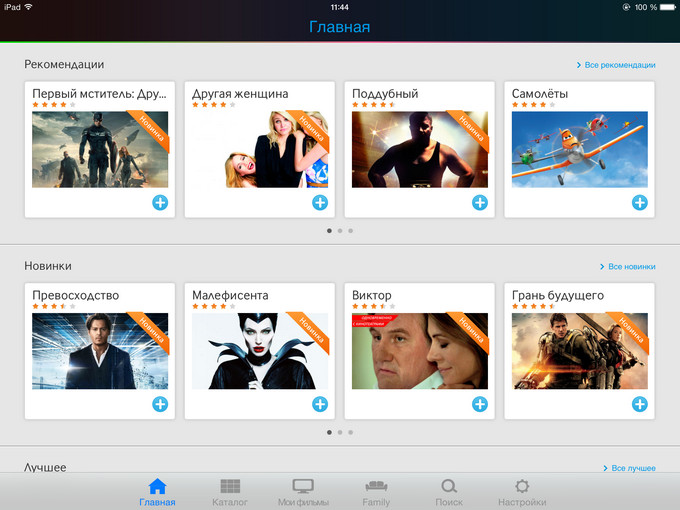Tap the Новинки section heading
680x510 pixels.
point(48,266)
